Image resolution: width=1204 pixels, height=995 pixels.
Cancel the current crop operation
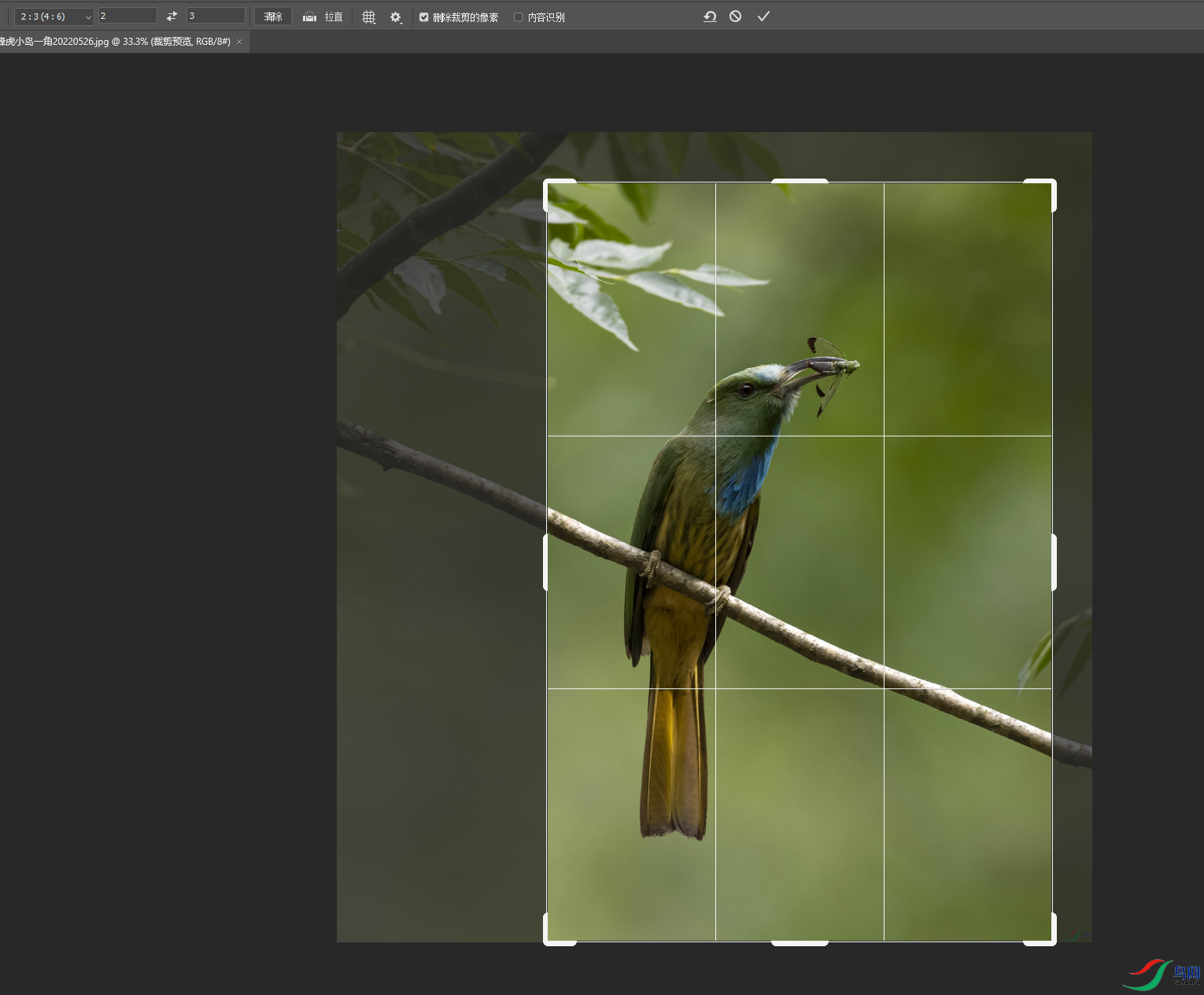pos(736,17)
